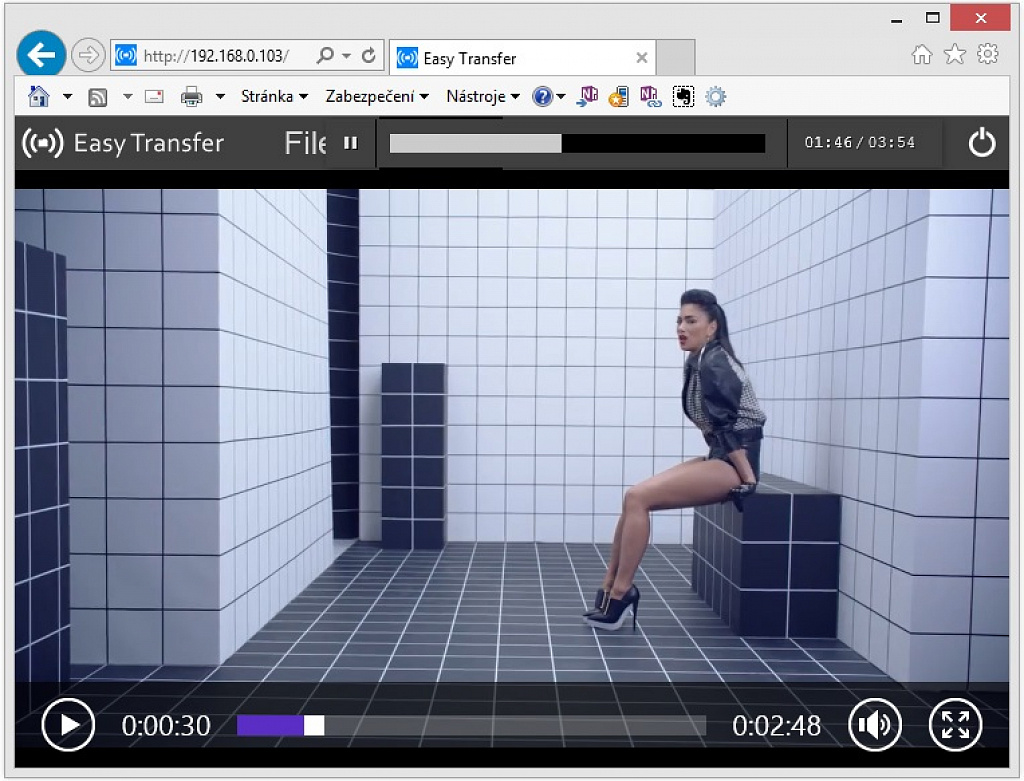
Task: Click the remaining time 0:02:48
Action: (776, 726)
